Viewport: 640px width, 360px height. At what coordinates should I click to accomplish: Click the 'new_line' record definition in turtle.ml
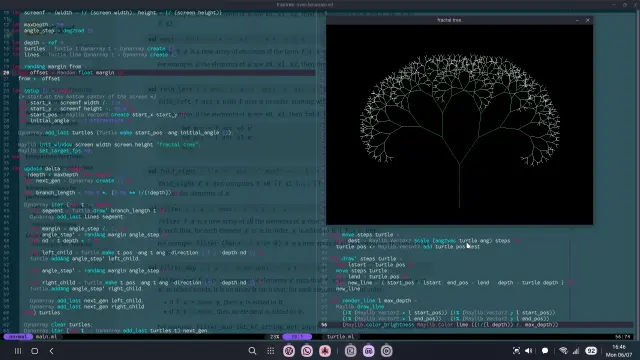tap(455, 282)
